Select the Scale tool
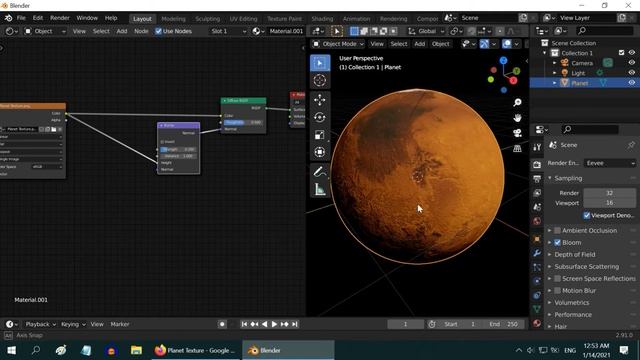The height and width of the screenshot is (360, 640). [320, 135]
